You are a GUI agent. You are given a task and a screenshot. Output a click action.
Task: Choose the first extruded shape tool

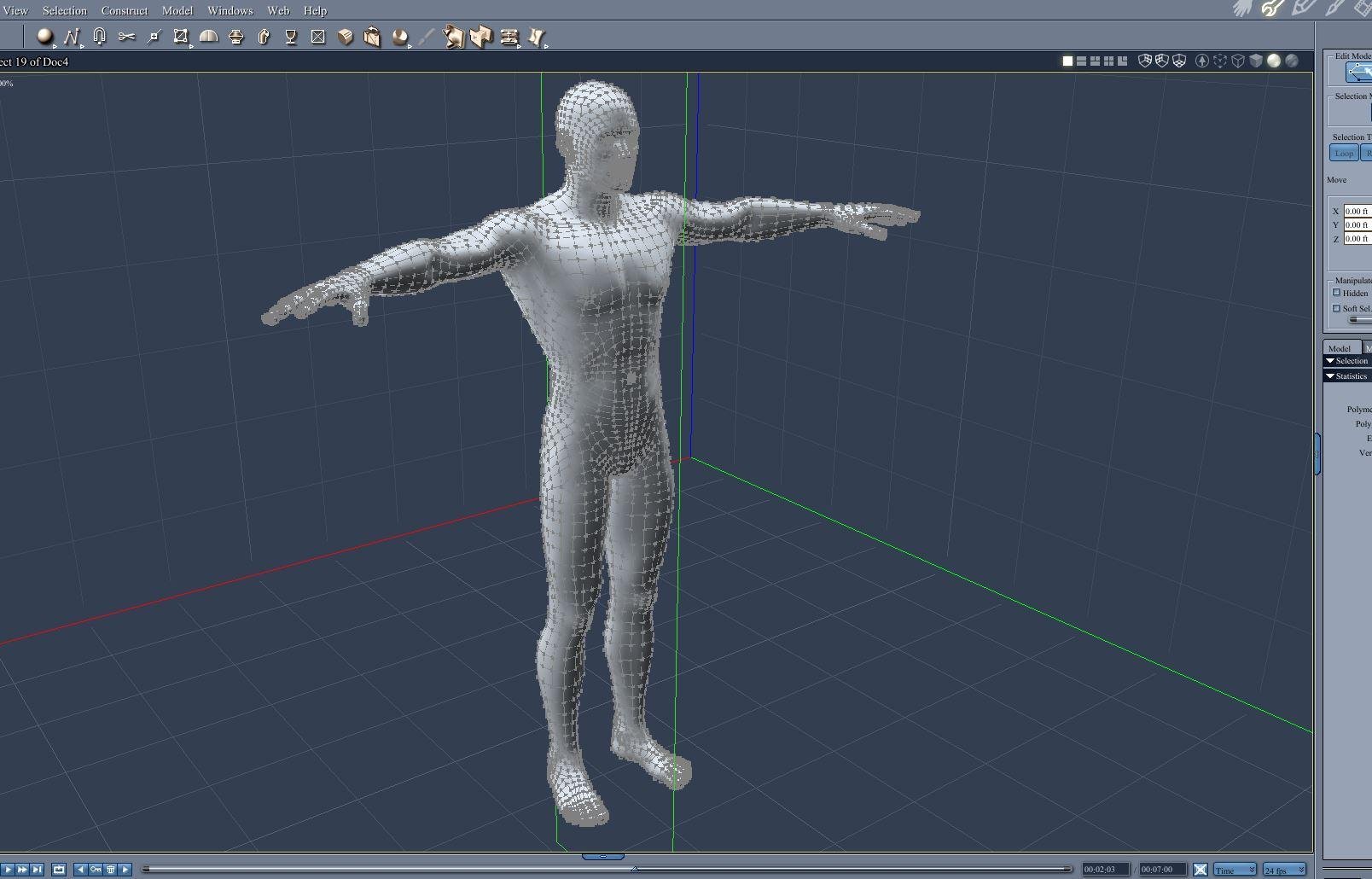point(454,37)
